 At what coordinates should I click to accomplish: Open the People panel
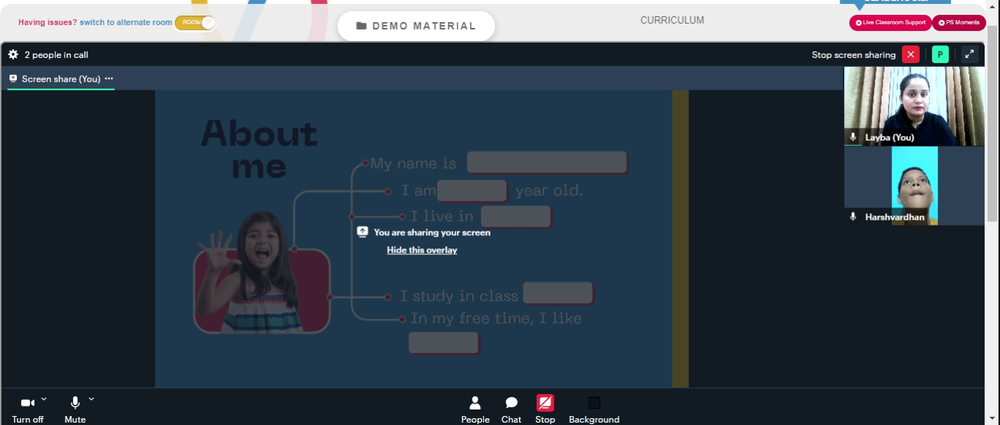point(475,409)
